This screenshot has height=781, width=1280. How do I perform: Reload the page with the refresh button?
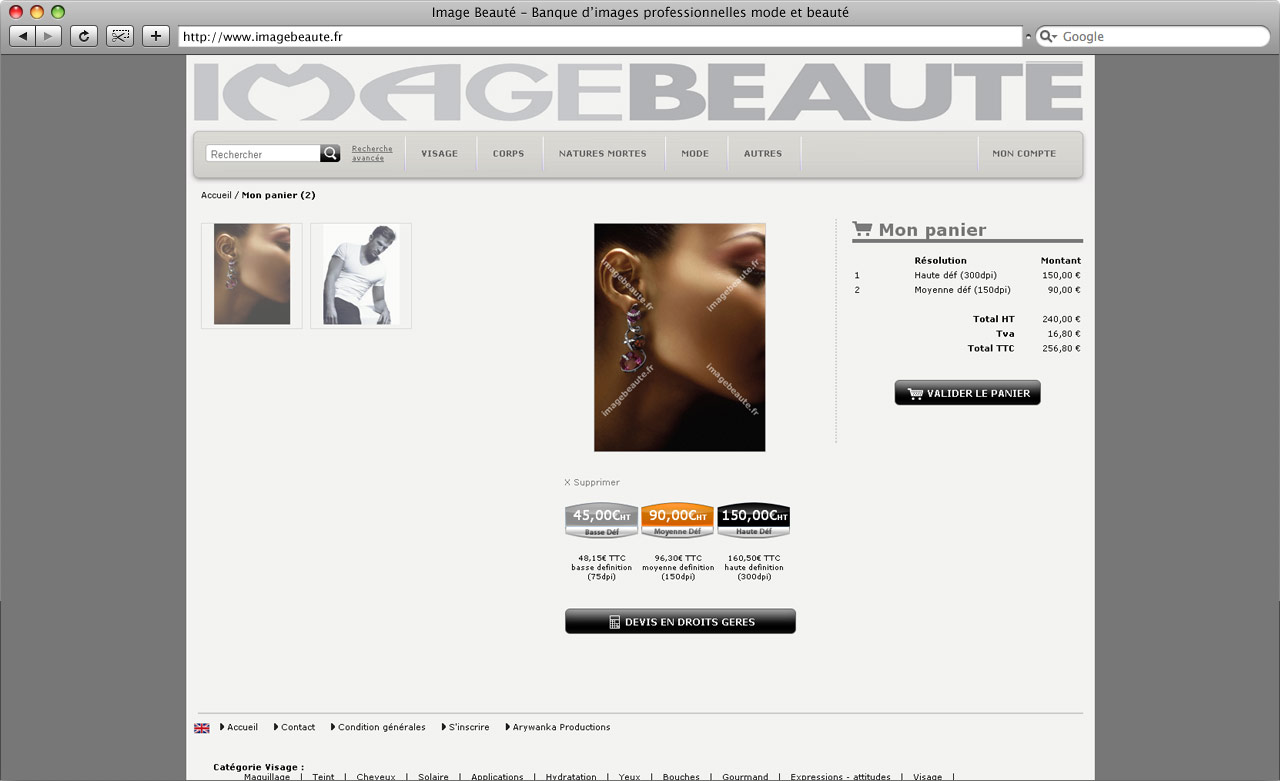tap(84, 36)
